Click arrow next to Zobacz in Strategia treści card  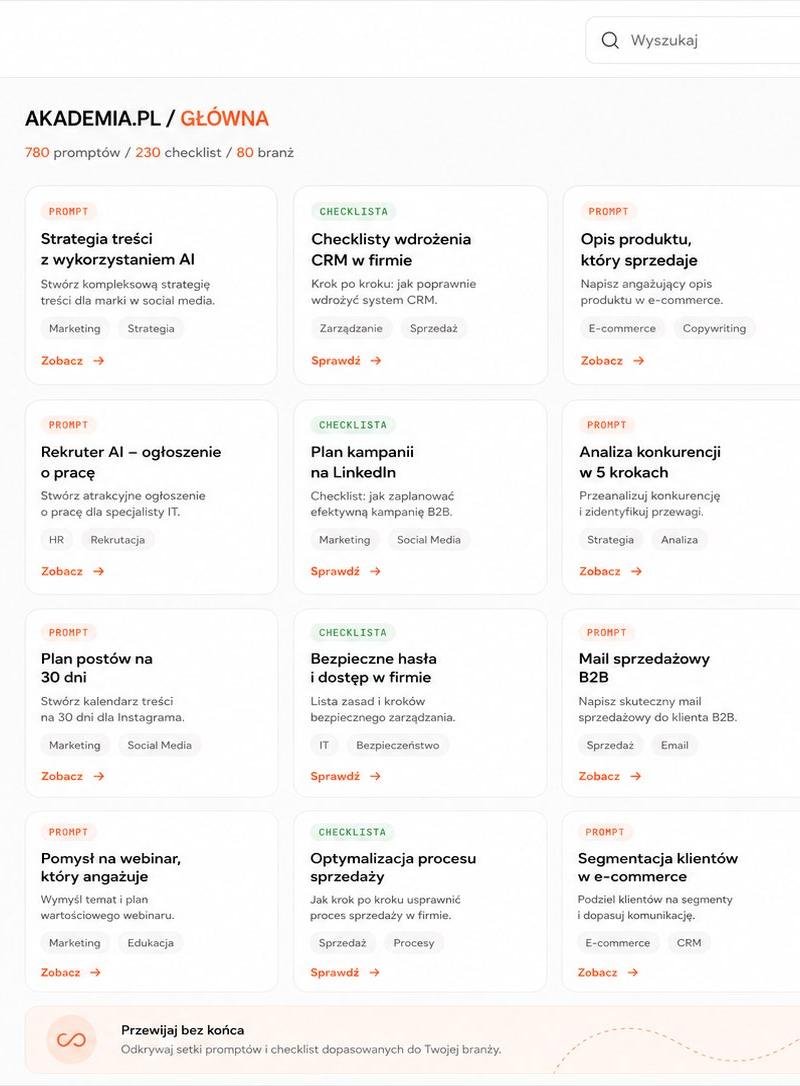pos(99,361)
